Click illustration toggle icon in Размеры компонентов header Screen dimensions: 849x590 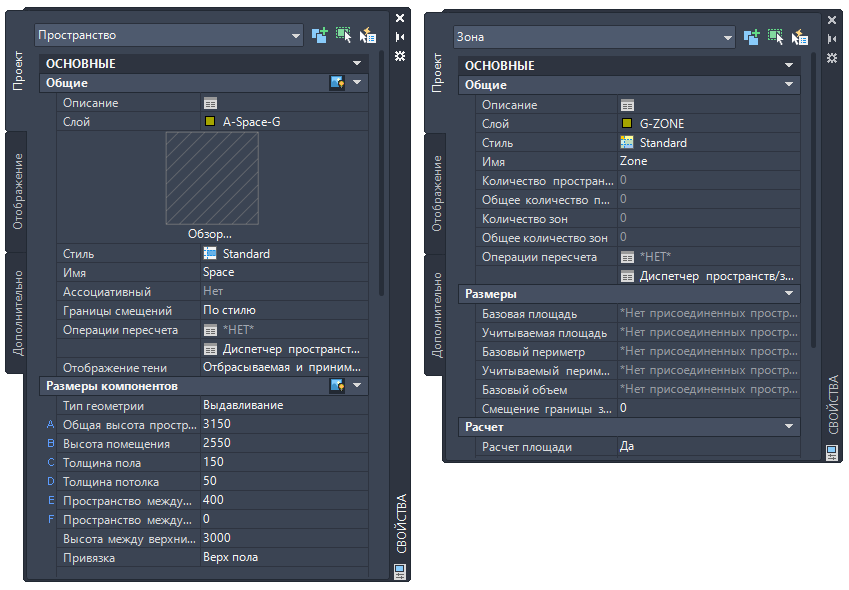pyautogui.click(x=337, y=386)
